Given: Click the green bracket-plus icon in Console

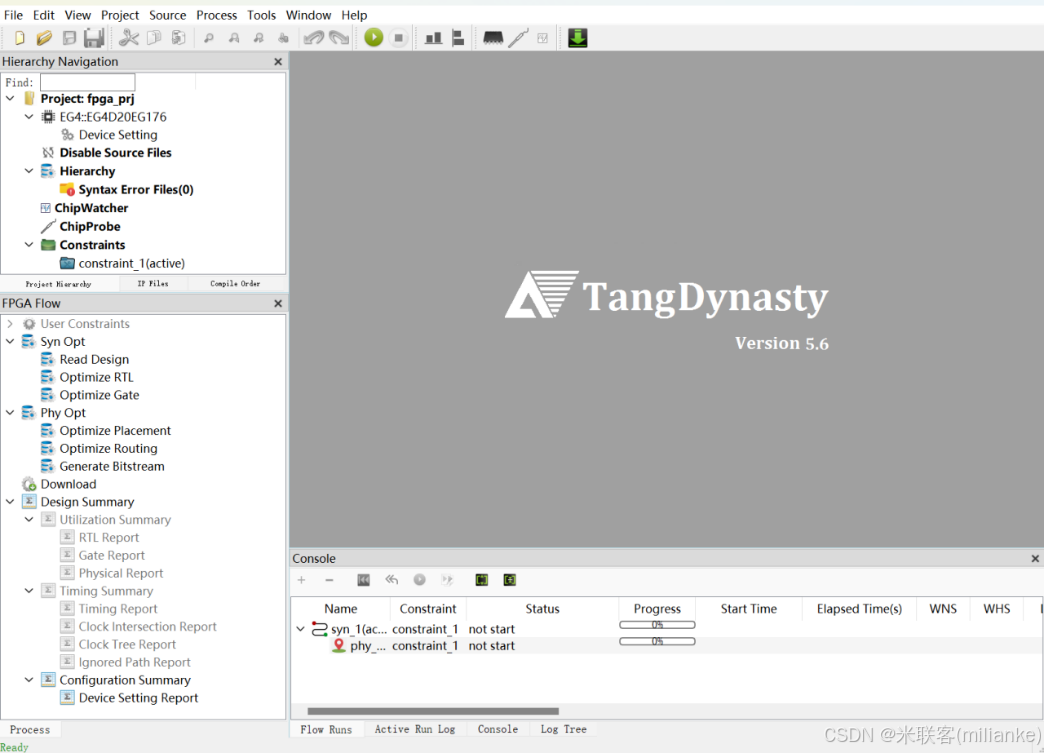Looking at the screenshot, I should [x=510, y=580].
